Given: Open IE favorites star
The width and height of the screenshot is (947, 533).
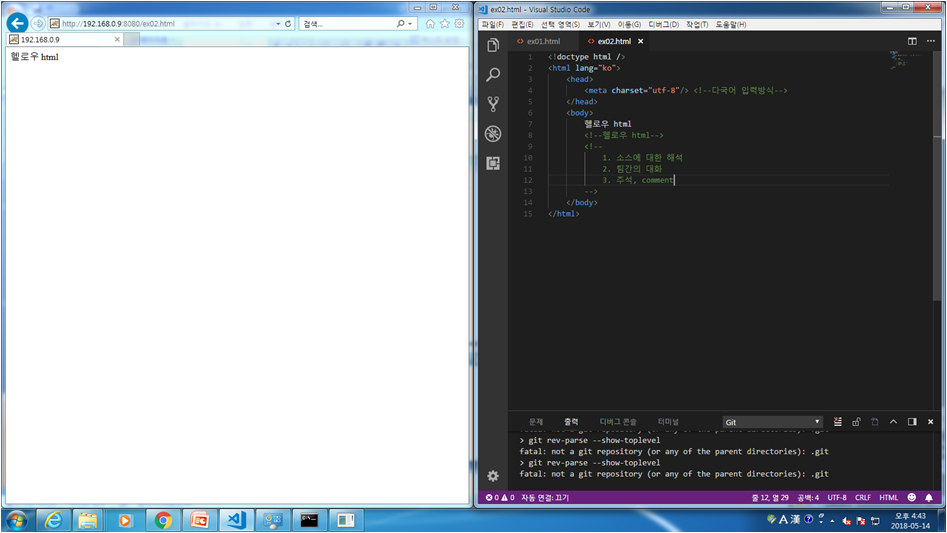Looking at the screenshot, I should pyautogui.click(x=445, y=24).
